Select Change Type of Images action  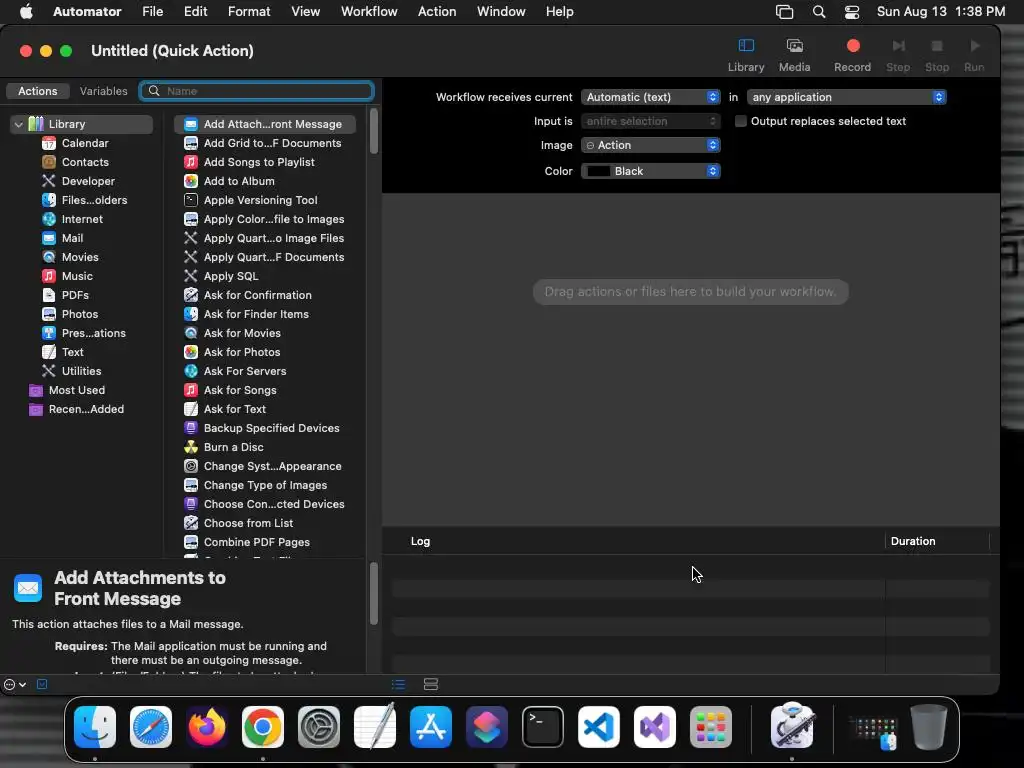(264, 485)
